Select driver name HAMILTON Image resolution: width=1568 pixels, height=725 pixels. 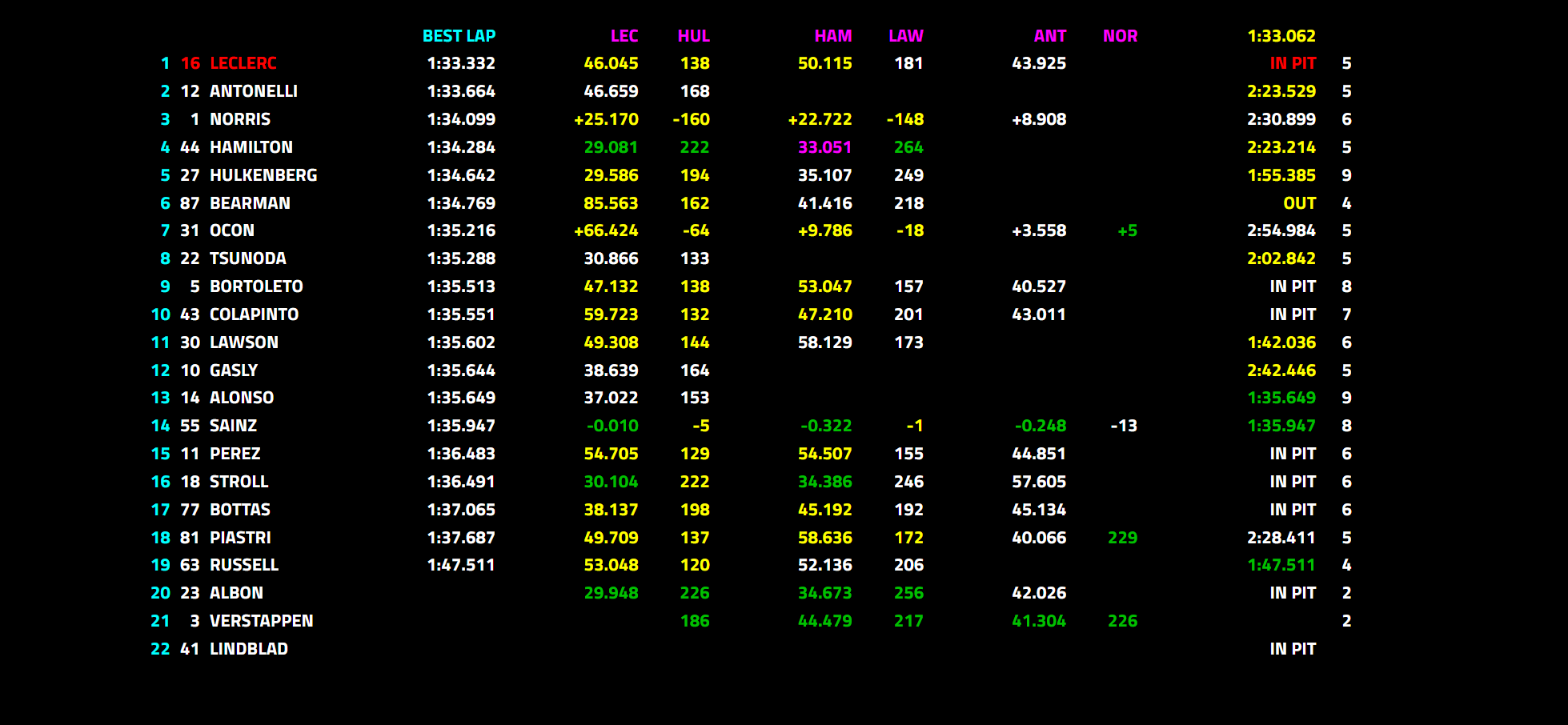[x=251, y=147]
